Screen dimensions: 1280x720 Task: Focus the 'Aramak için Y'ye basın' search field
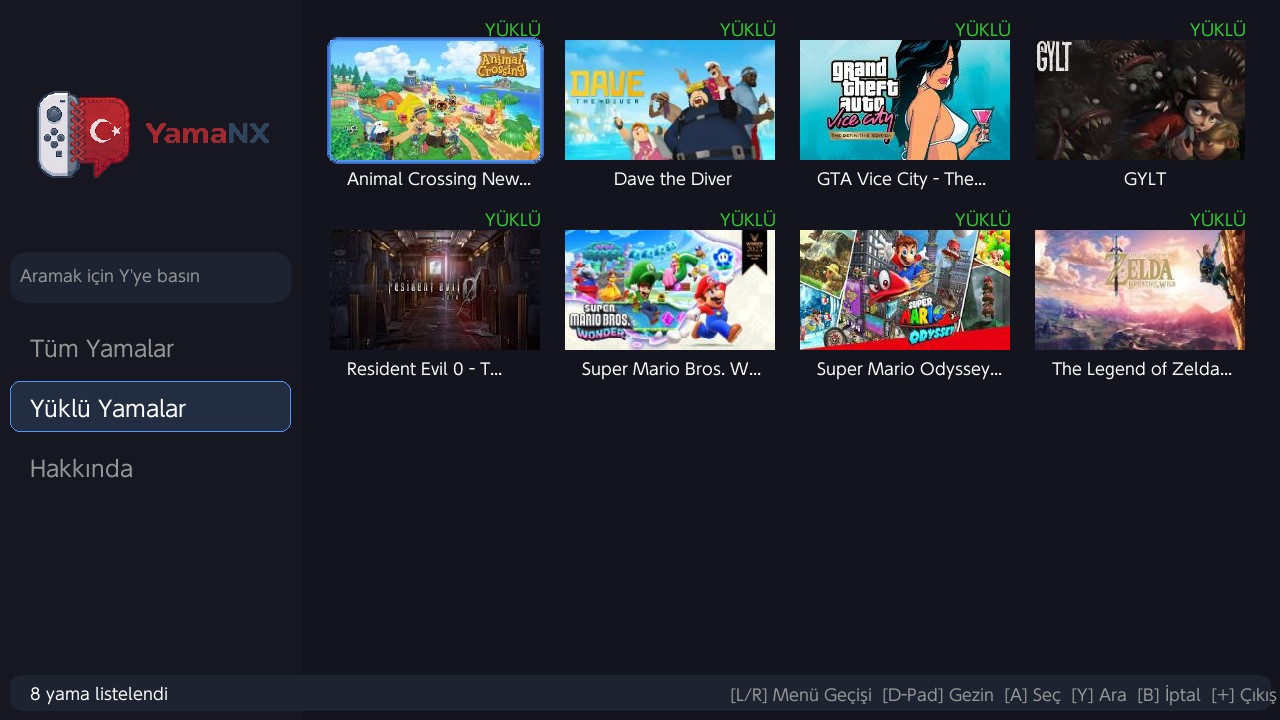(x=150, y=277)
